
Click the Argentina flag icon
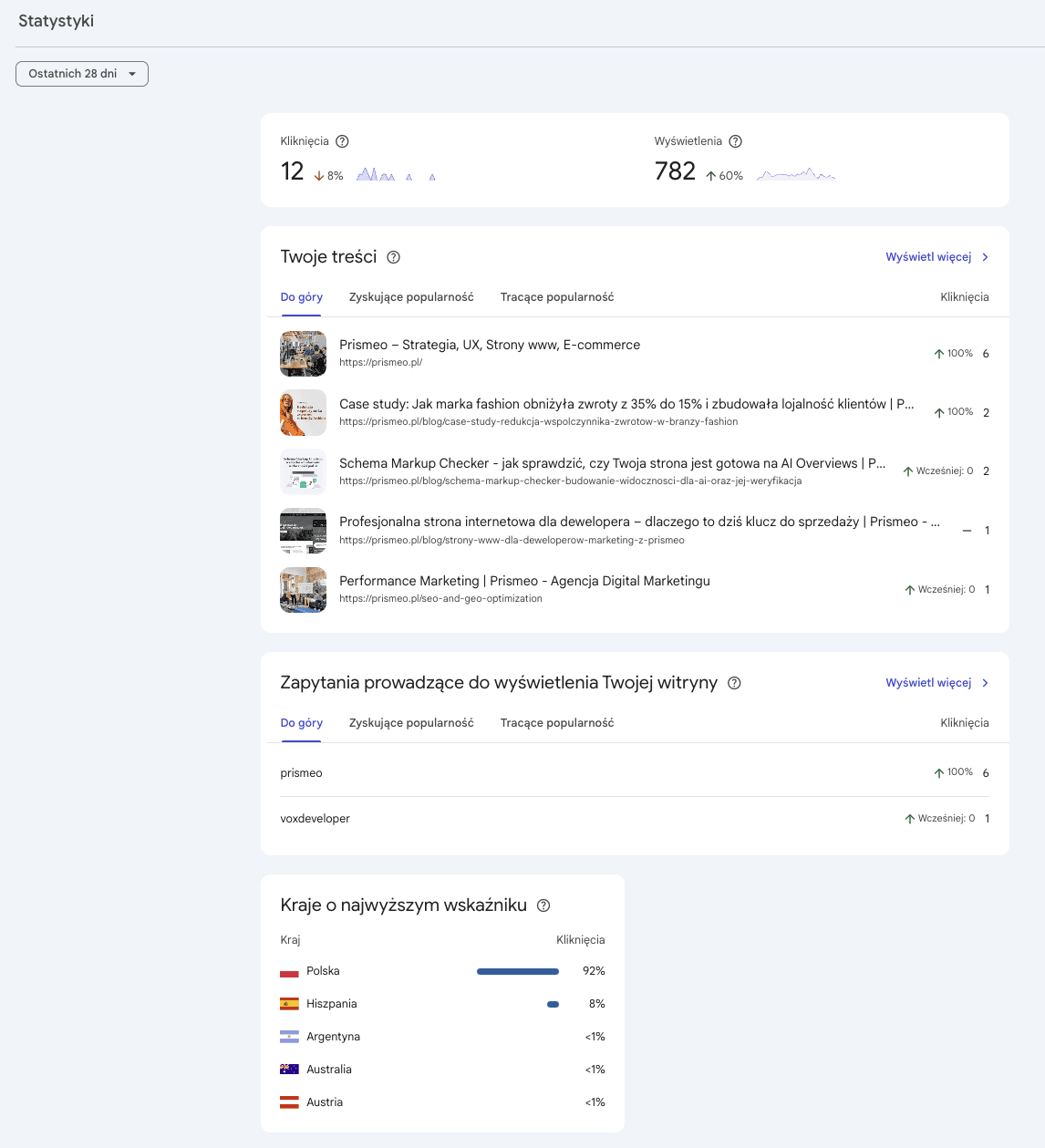(x=289, y=1037)
